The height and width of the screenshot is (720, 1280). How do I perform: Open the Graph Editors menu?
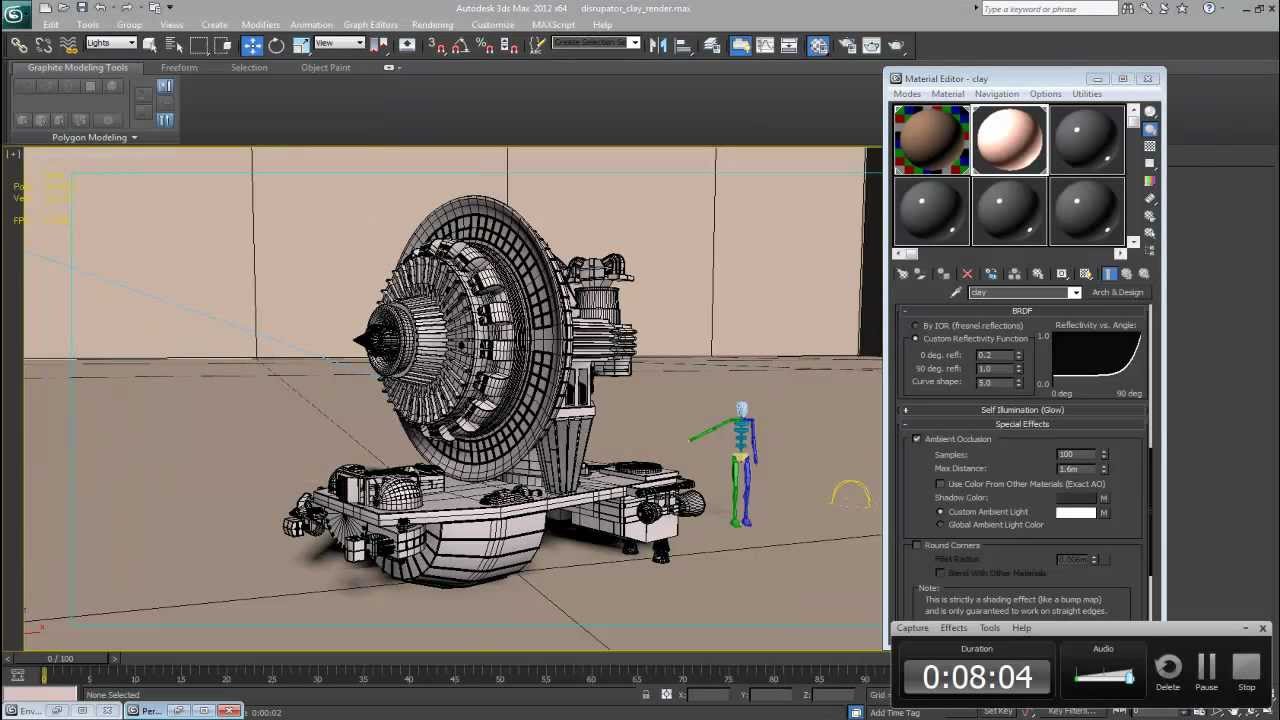pyautogui.click(x=370, y=25)
